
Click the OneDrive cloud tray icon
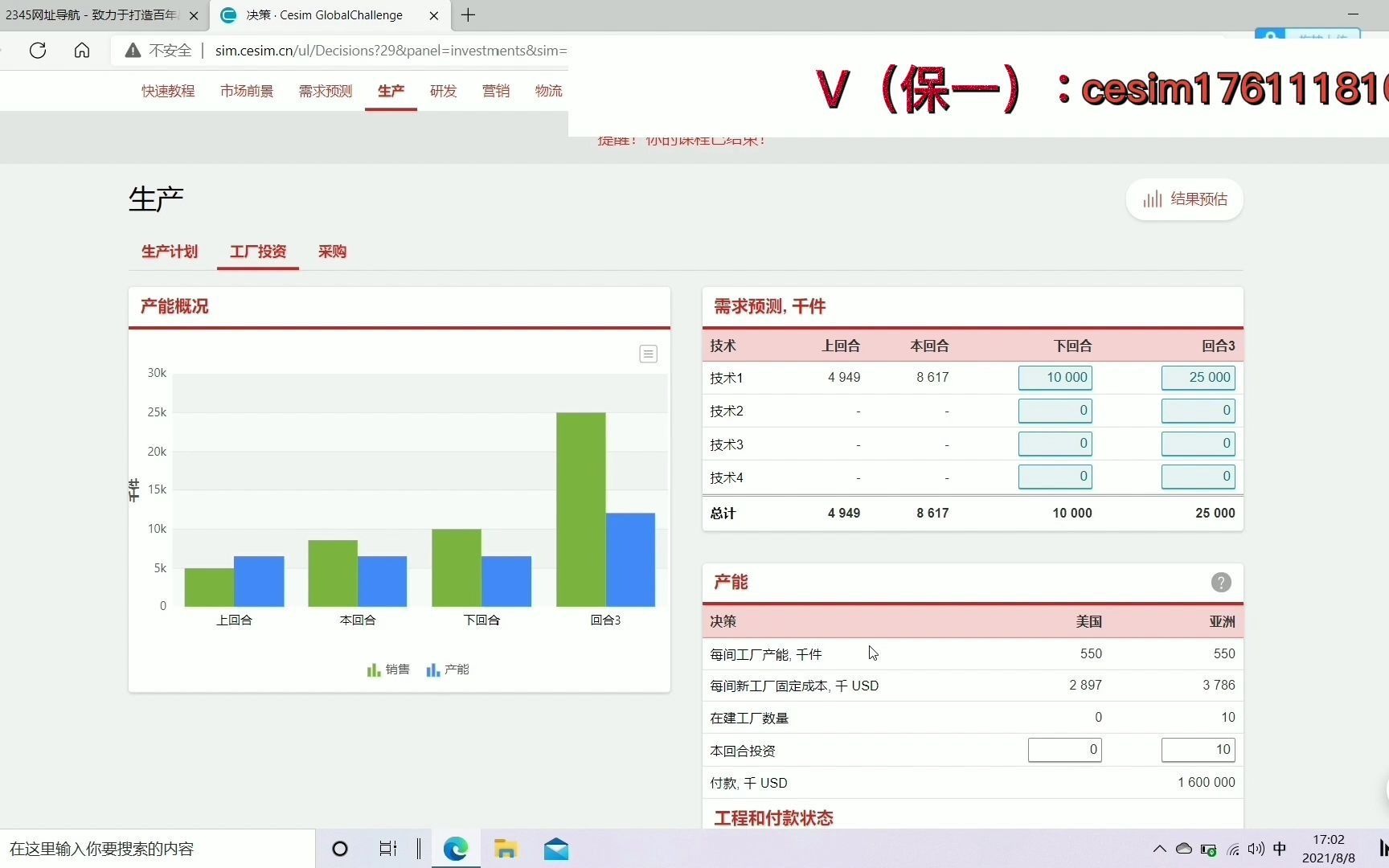[1184, 849]
